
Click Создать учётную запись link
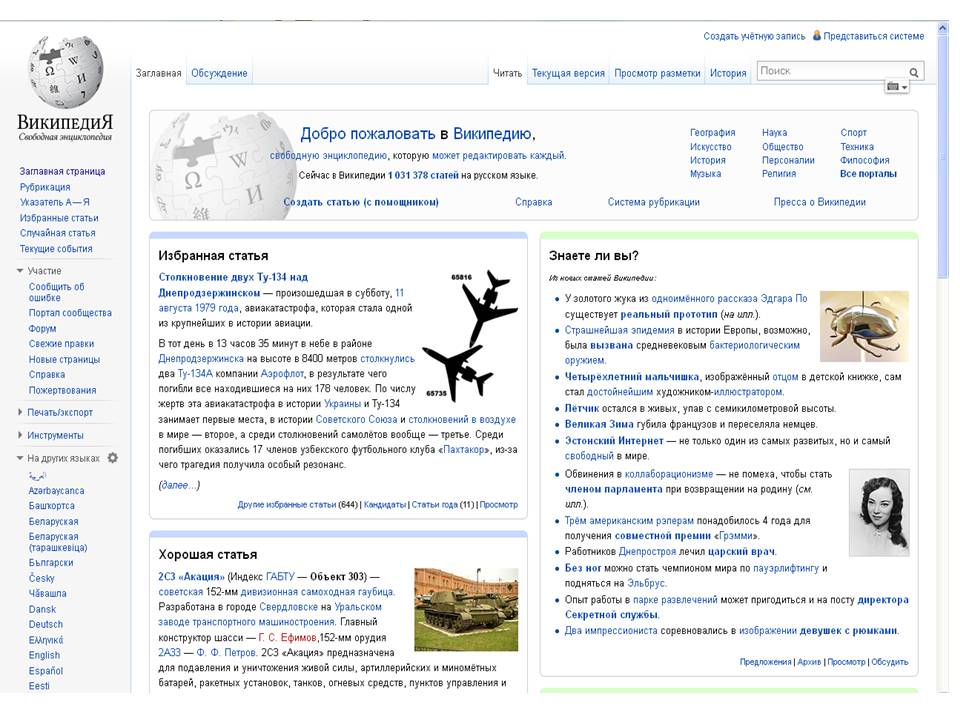click(x=754, y=36)
